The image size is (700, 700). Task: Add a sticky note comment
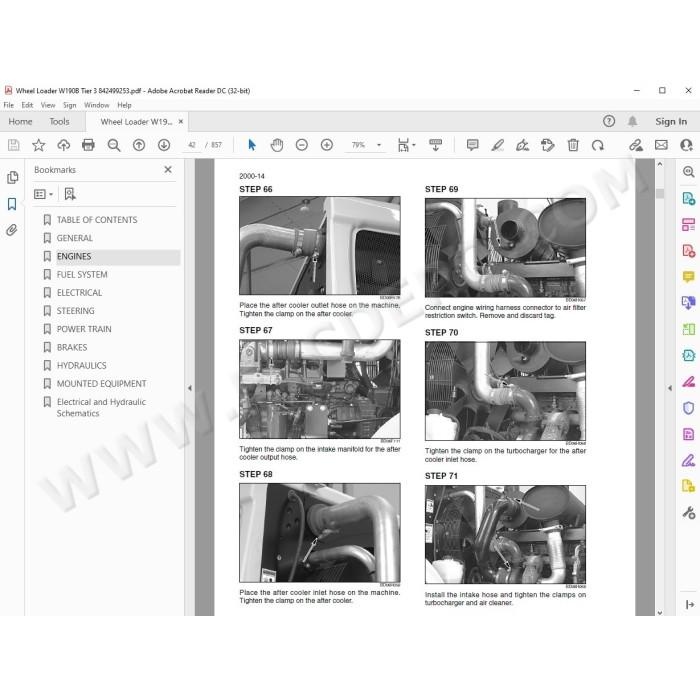tap(472, 145)
